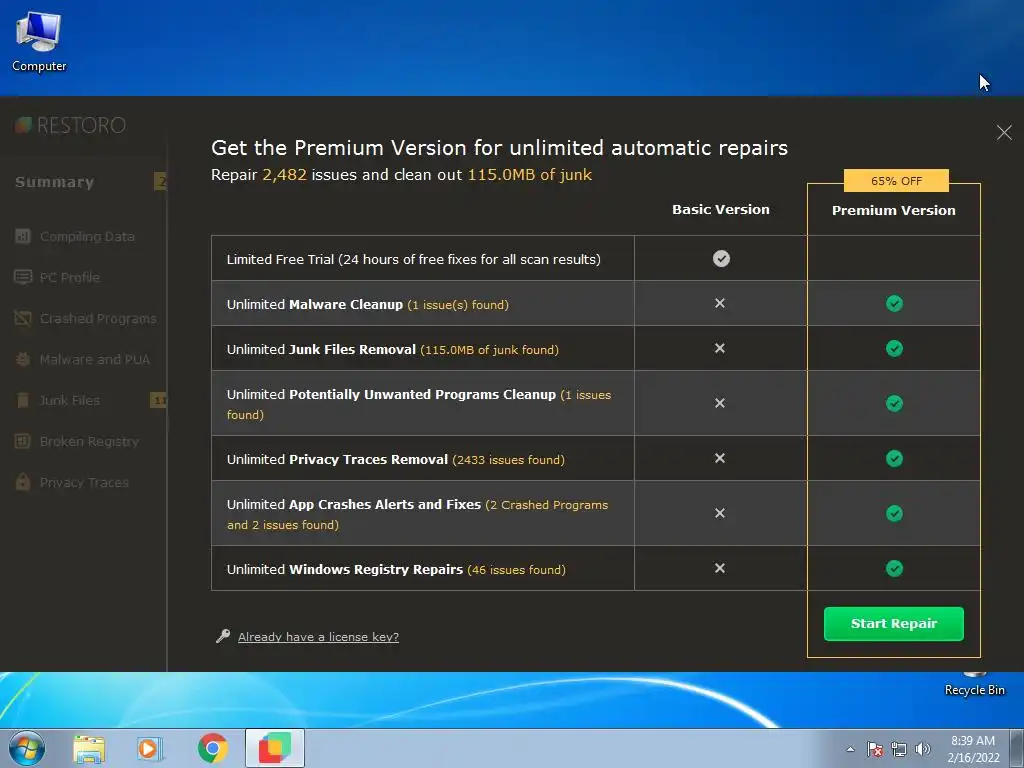Screen dimensions: 1024x768
Task: Click the Action Center flag icon
Action: (874, 749)
